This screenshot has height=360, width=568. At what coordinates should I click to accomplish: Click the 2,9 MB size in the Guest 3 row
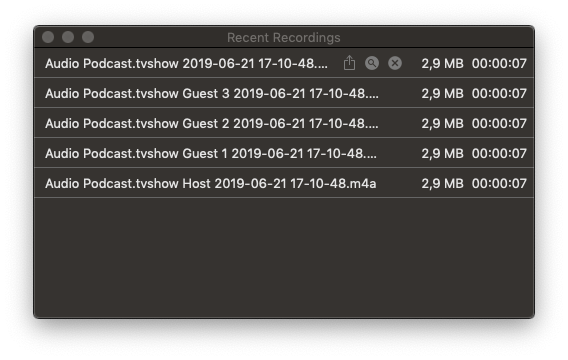(x=442, y=93)
